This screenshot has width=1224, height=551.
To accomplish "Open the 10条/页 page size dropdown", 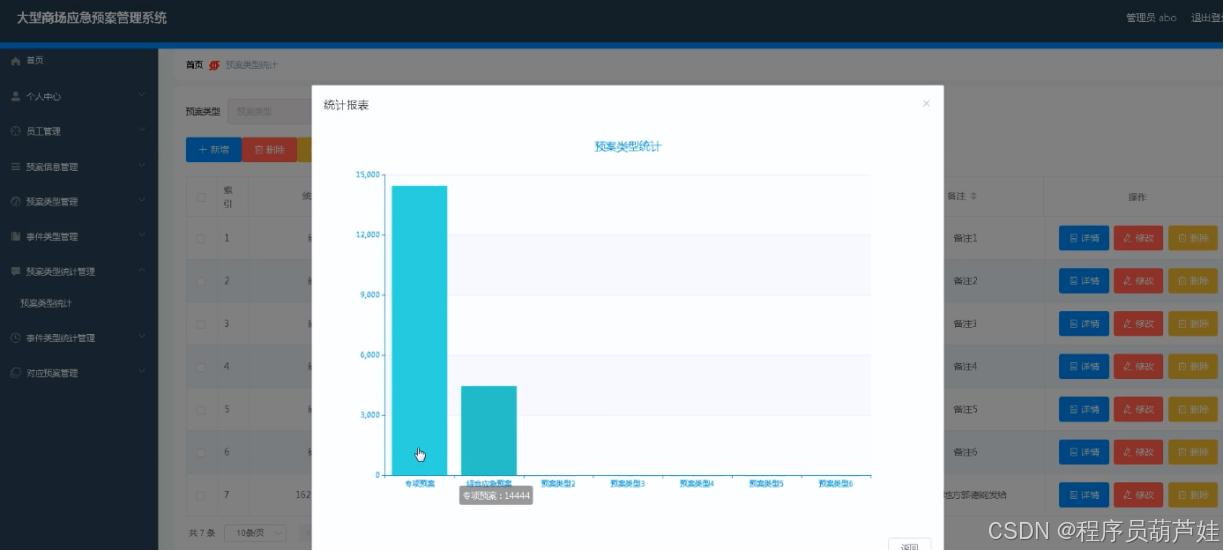I will [x=255, y=534].
